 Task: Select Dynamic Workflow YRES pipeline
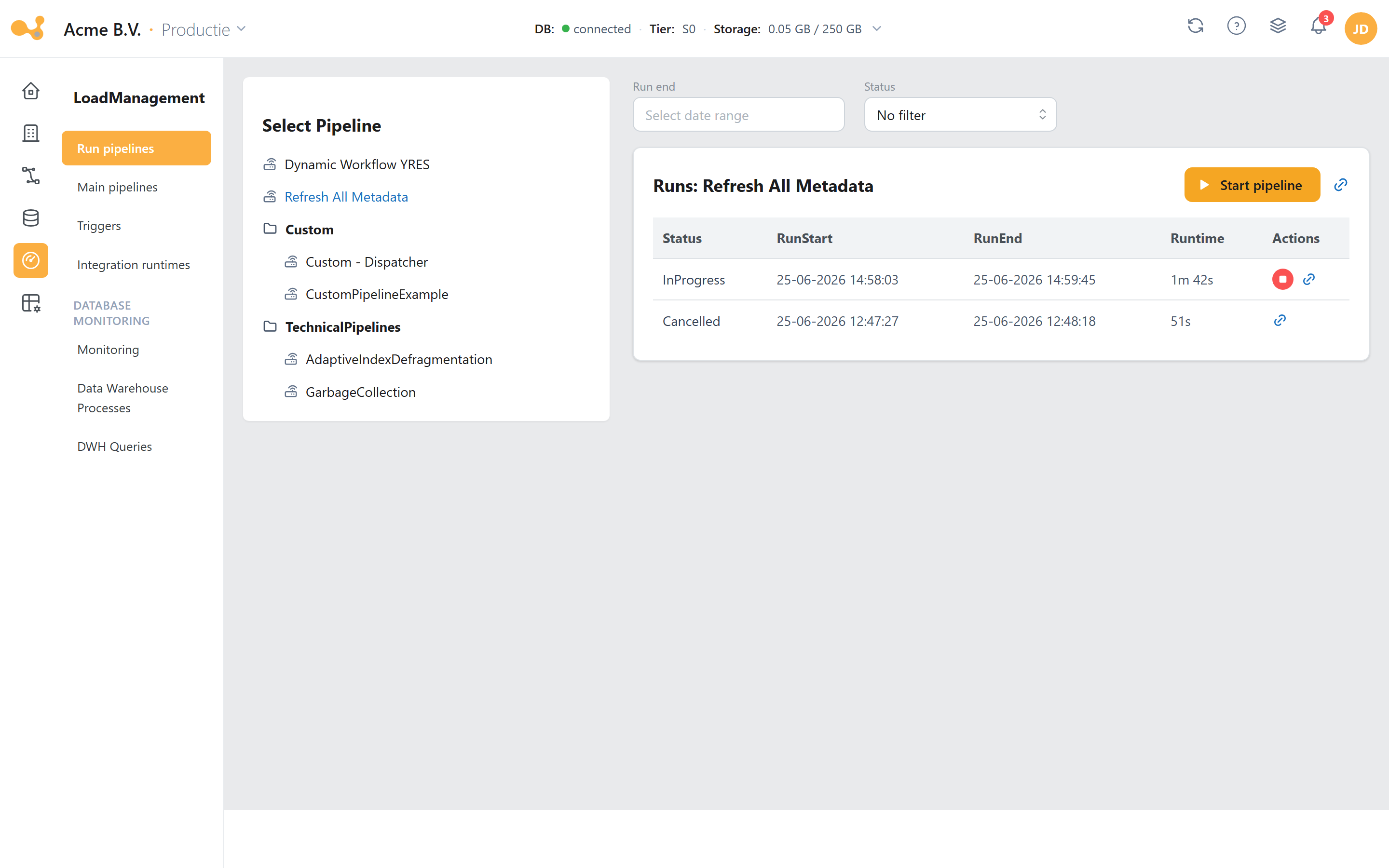[x=357, y=165]
